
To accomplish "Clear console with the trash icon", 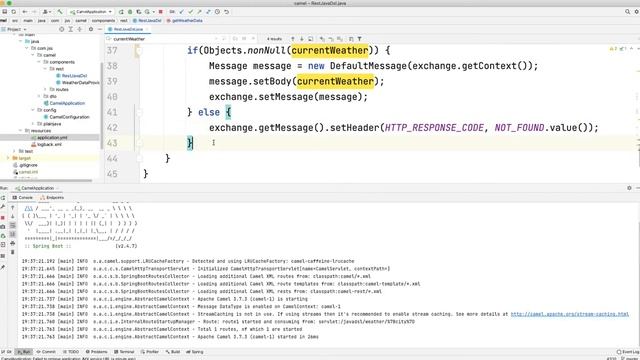I will point(13,252).
